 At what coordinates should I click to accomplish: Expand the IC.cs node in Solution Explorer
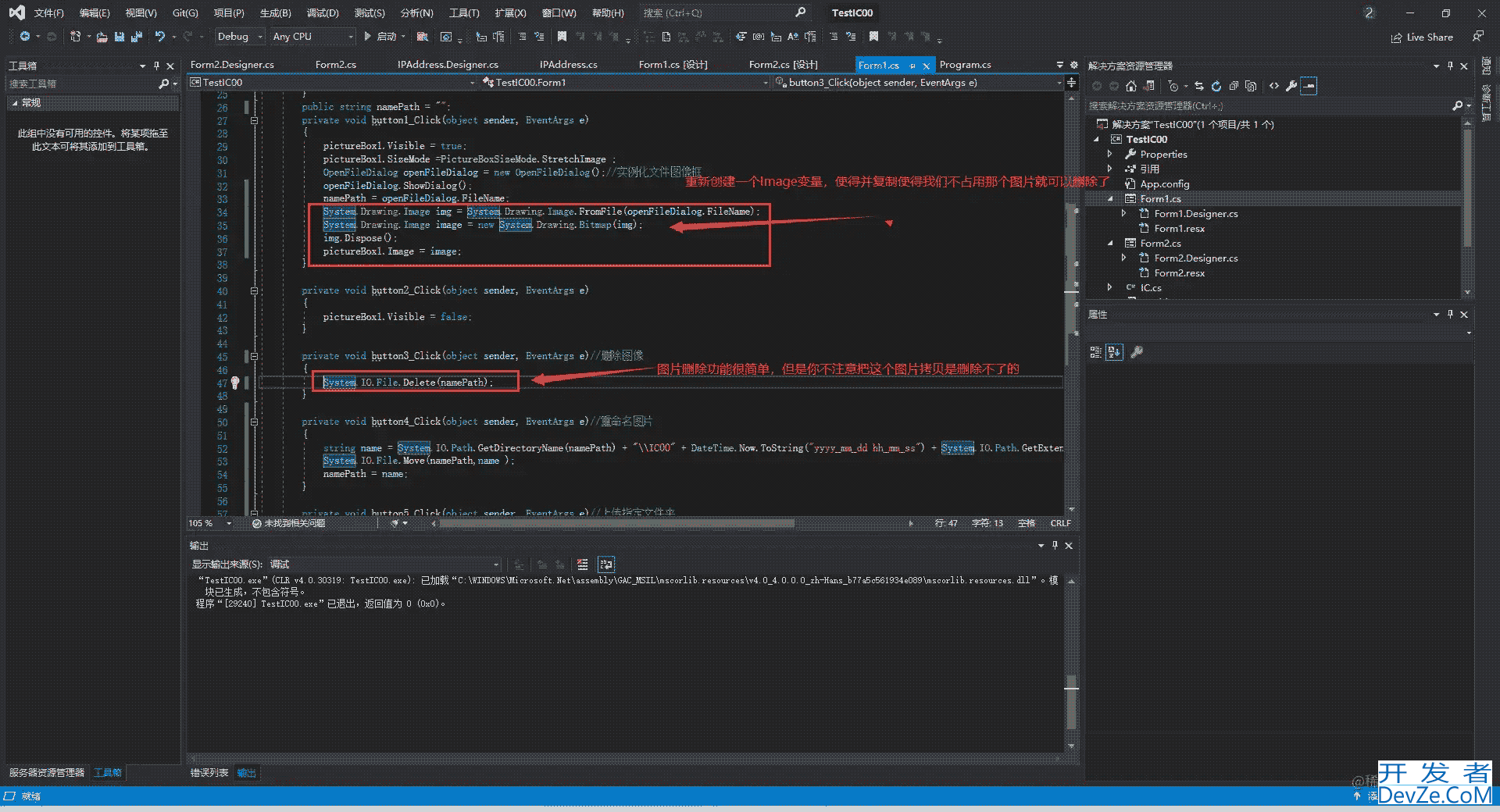tap(1110, 288)
